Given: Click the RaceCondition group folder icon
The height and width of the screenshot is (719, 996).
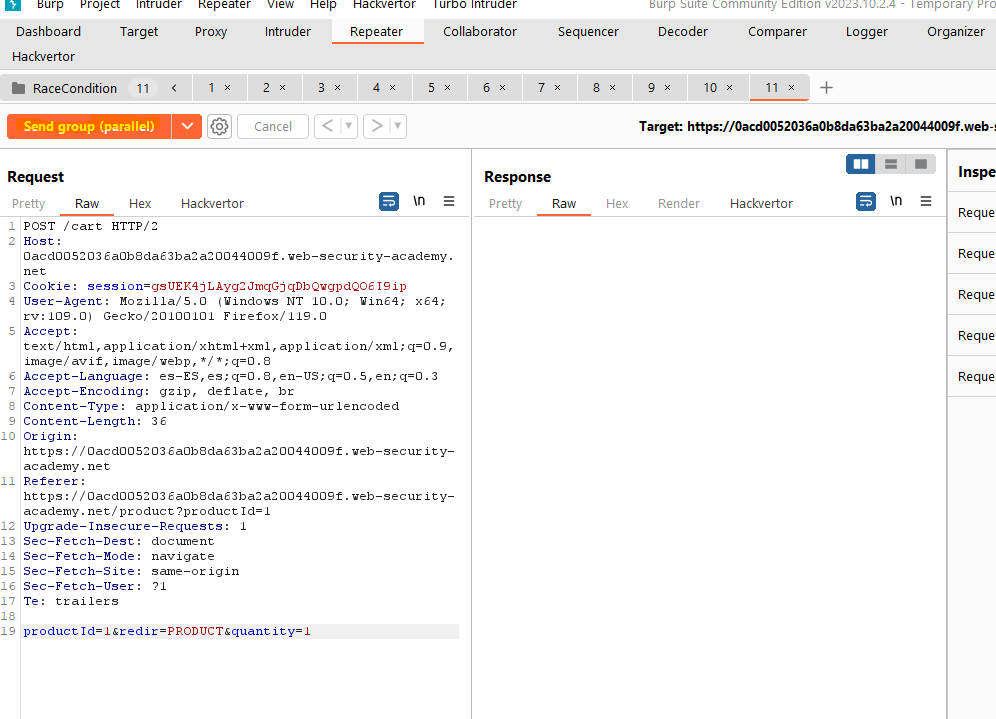Looking at the screenshot, I should point(19,88).
